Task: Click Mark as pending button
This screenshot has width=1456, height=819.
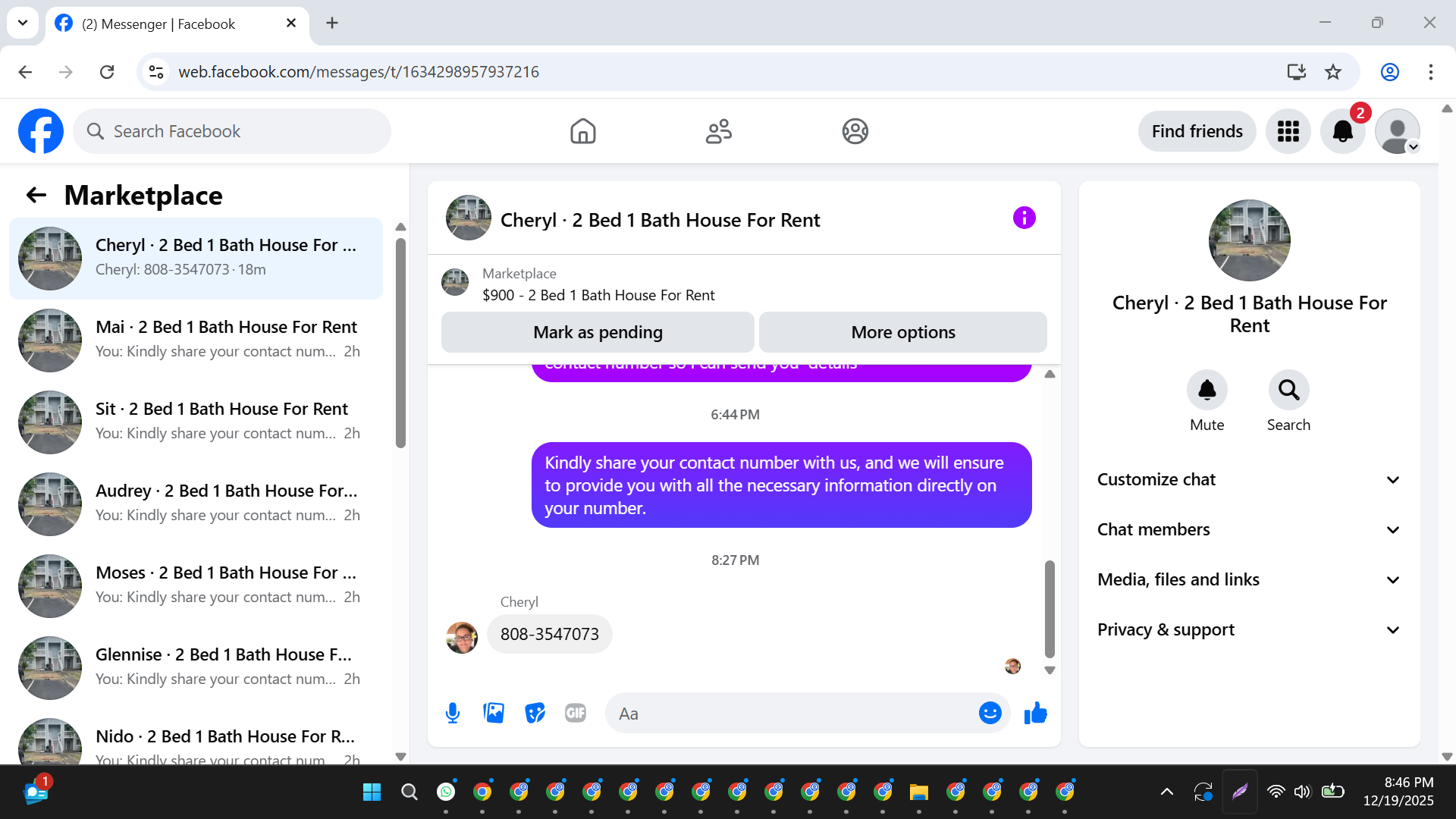Action: point(598,332)
